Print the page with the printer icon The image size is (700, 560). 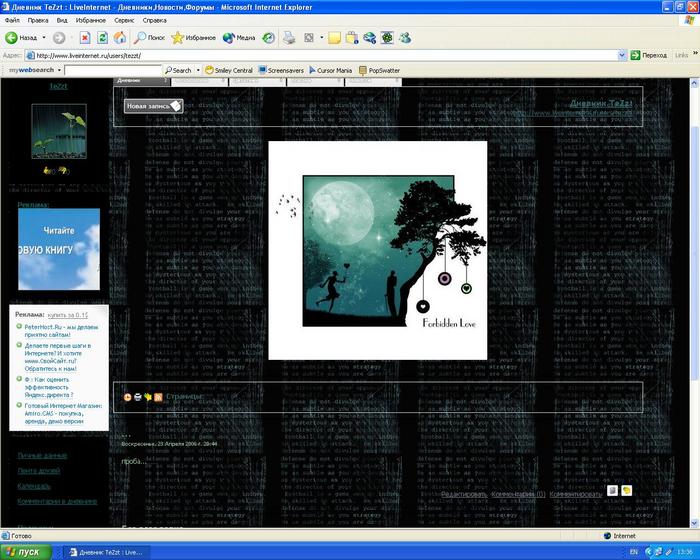click(289, 38)
